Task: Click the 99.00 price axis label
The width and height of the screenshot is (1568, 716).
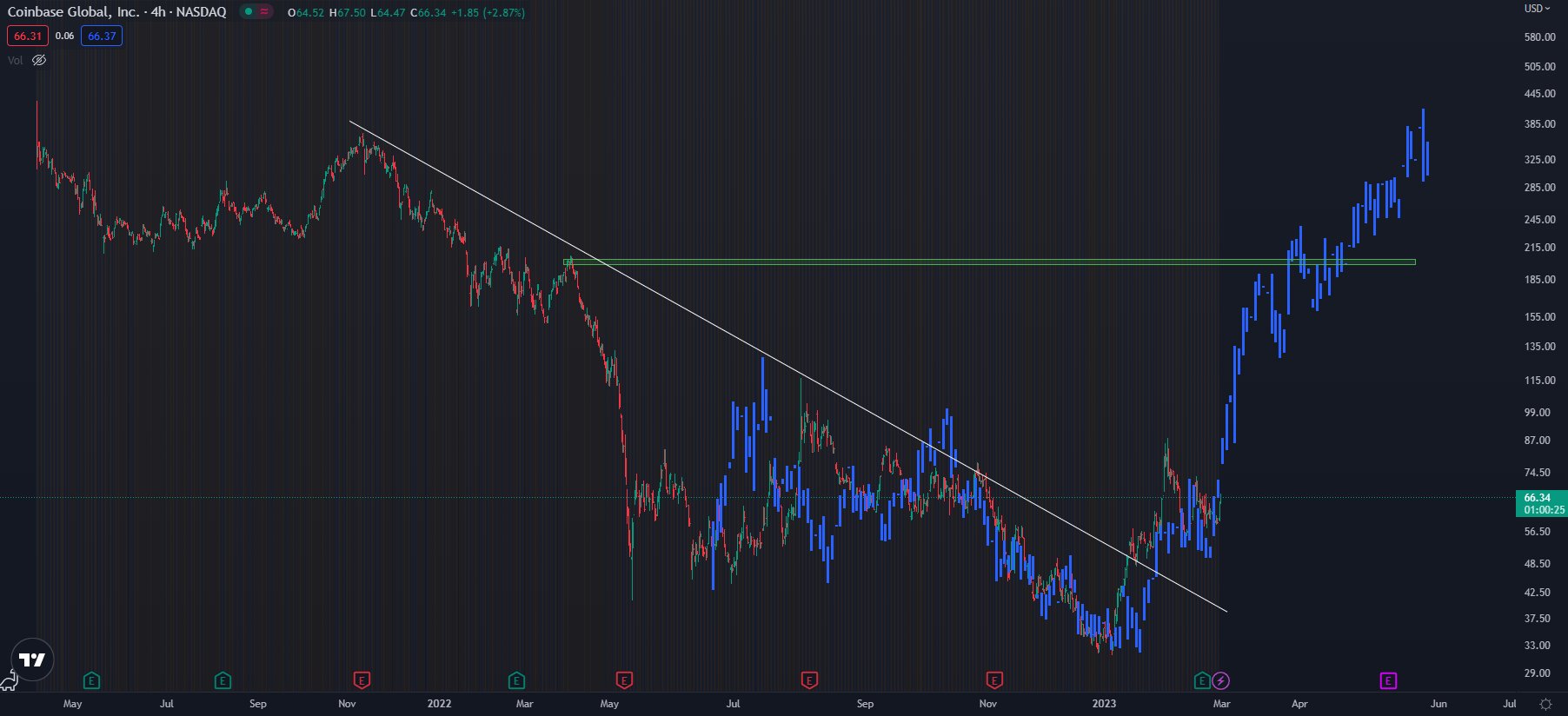Action: point(1537,413)
